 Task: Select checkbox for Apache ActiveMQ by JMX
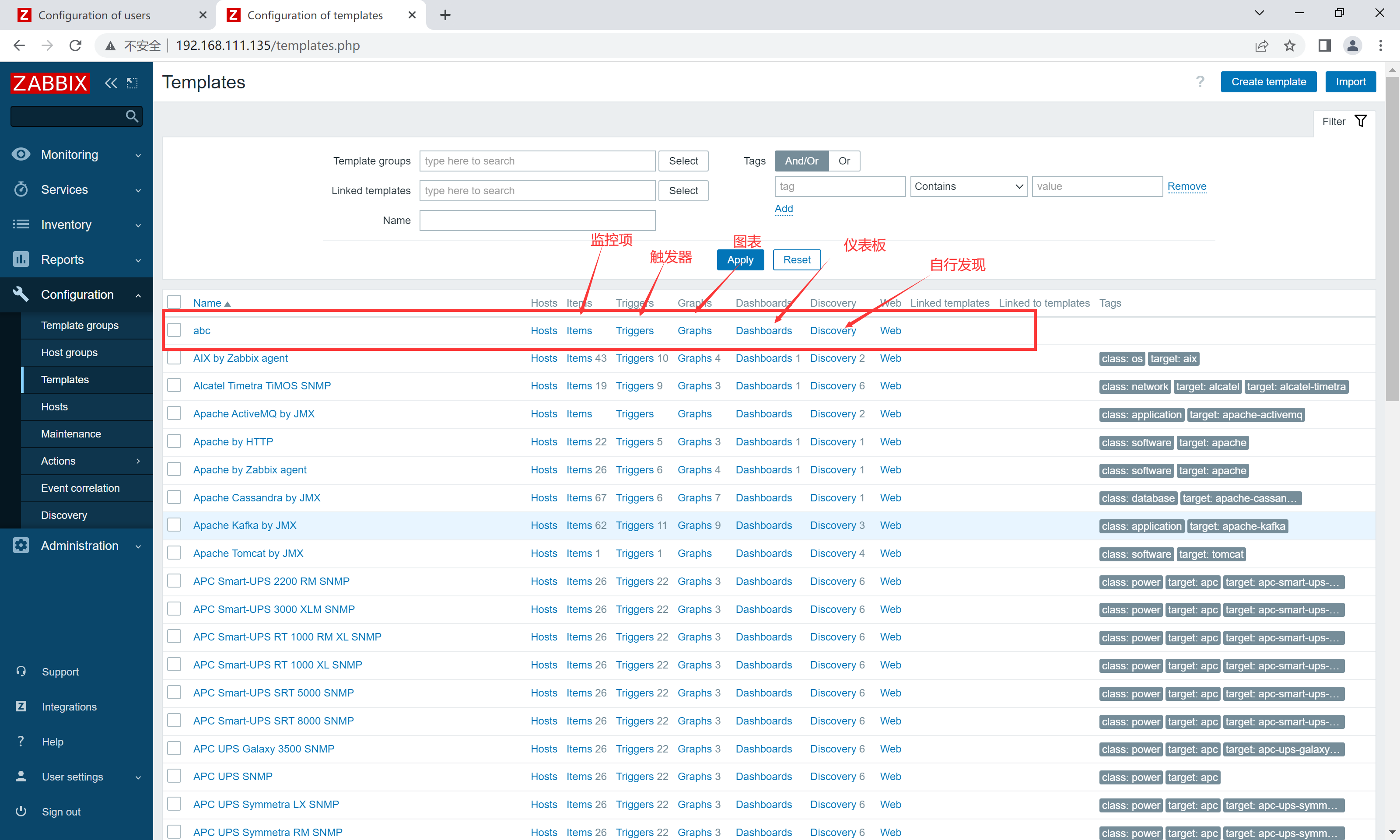point(174,413)
